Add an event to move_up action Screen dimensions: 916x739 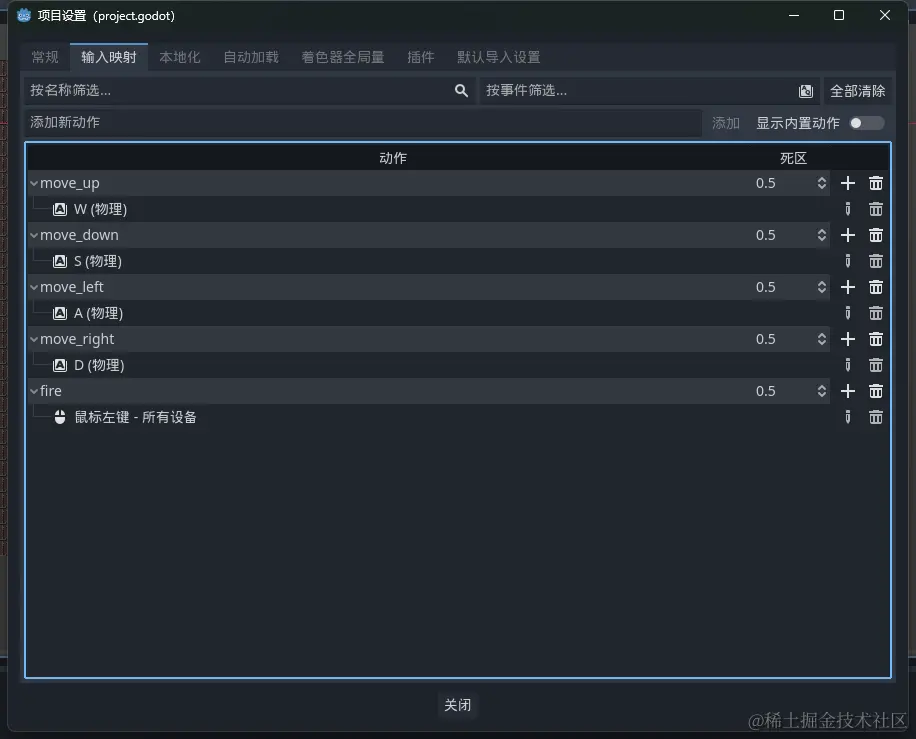[x=848, y=183]
